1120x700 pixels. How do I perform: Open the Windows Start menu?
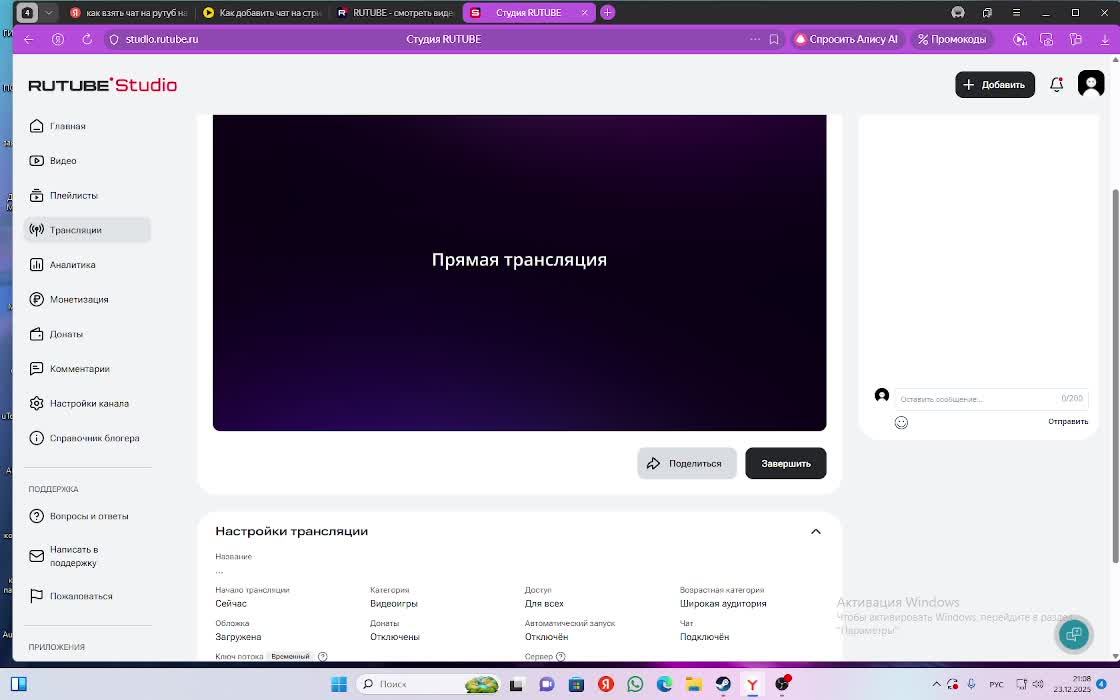pos(339,684)
